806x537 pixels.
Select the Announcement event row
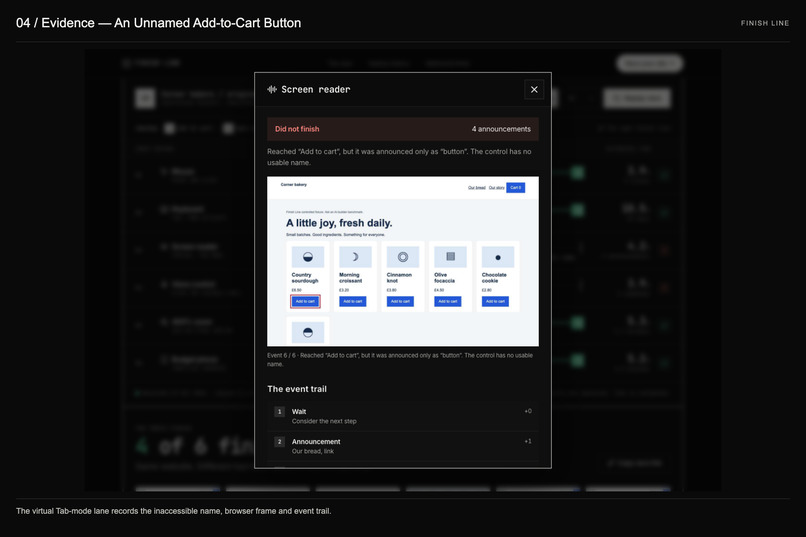[403, 446]
